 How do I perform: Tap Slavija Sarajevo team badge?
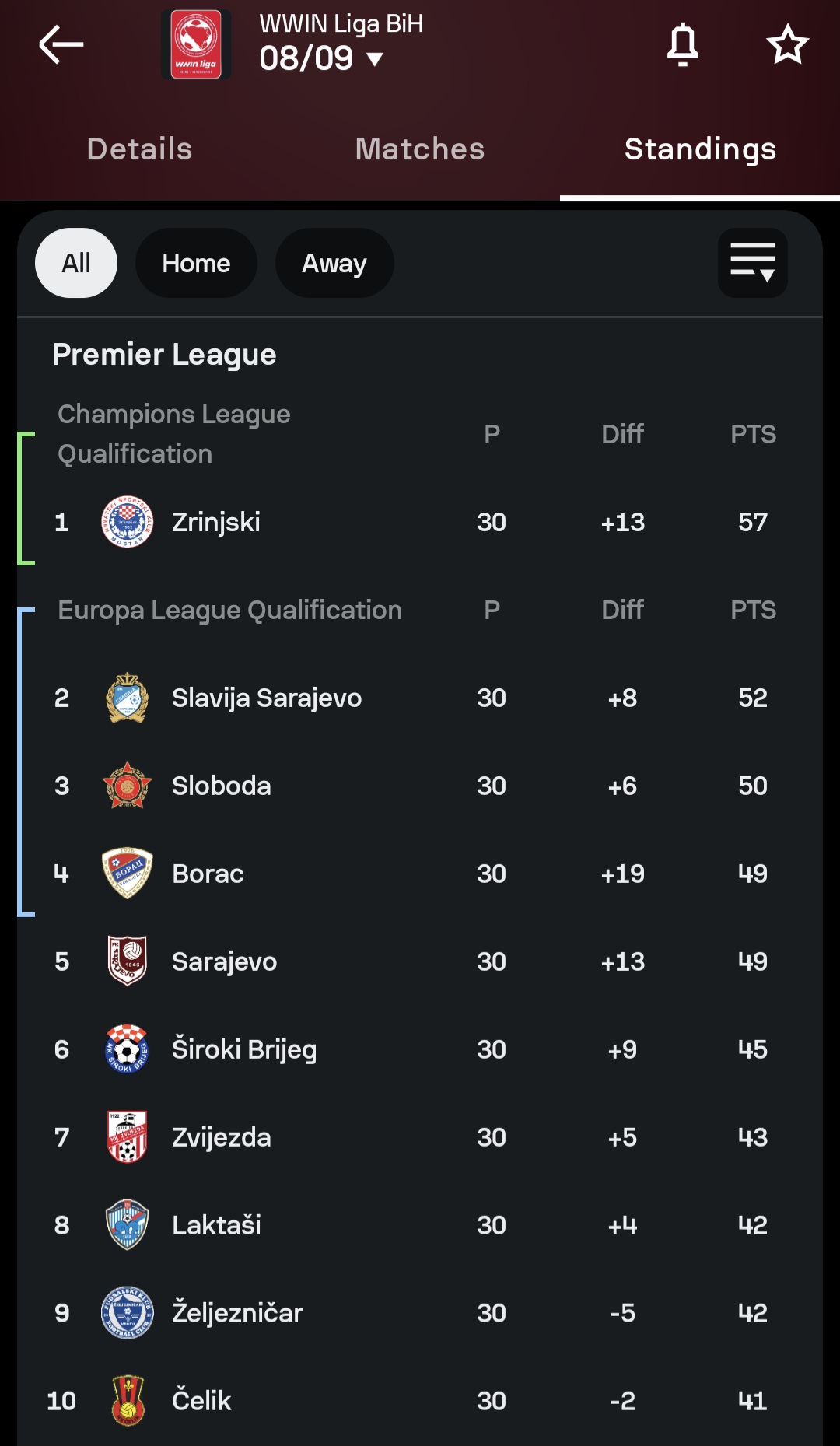[x=128, y=698]
